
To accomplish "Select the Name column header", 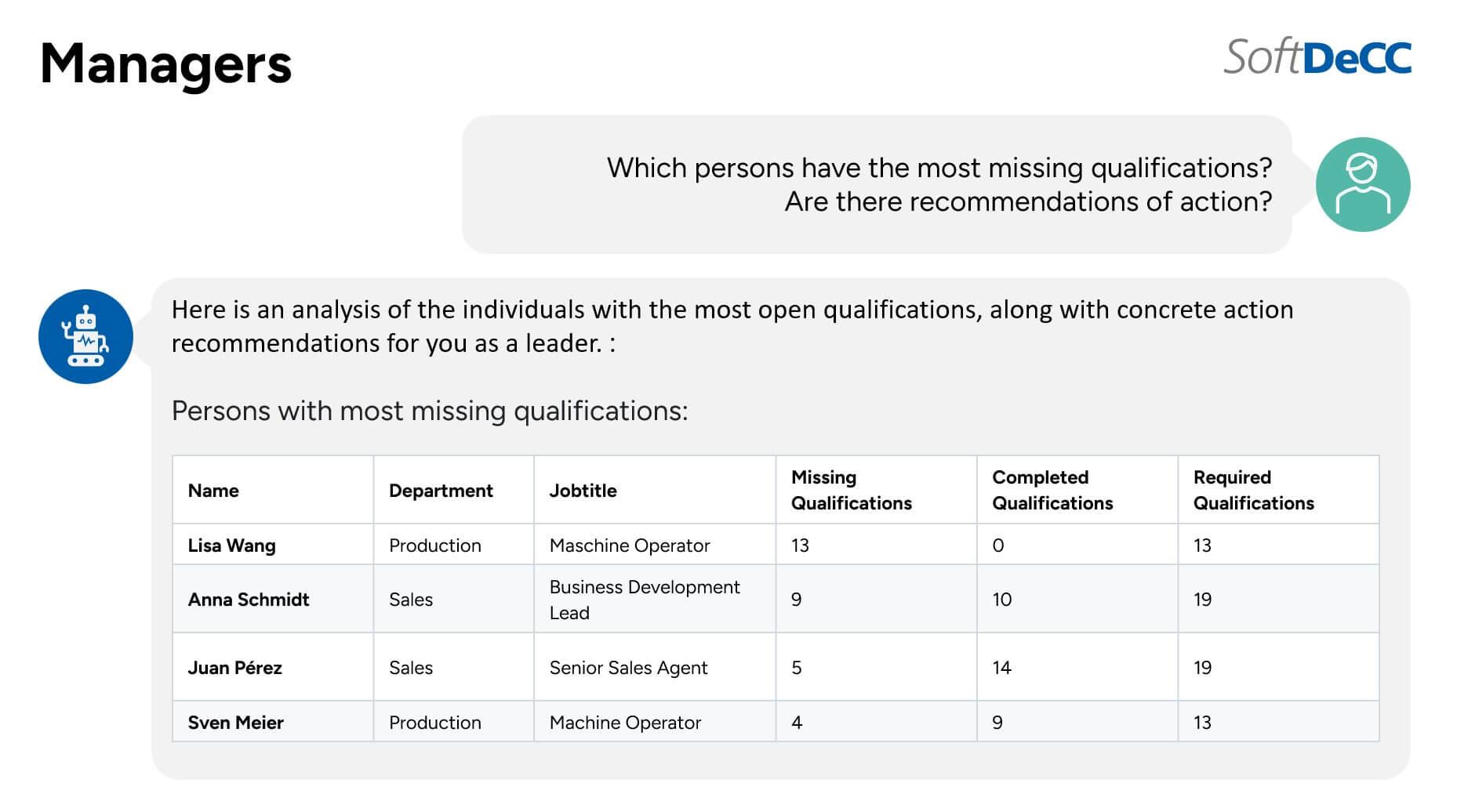I will tap(213, 491).
